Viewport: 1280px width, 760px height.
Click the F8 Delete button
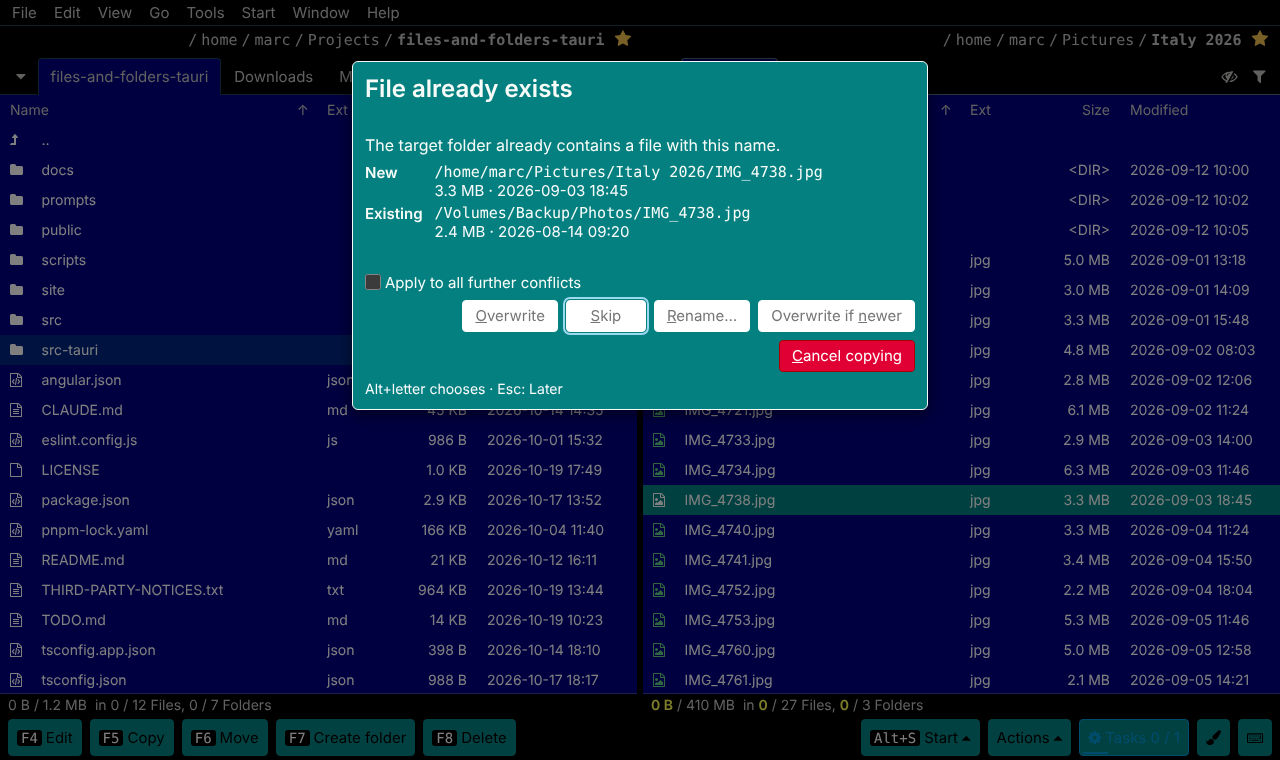[469, 738]
